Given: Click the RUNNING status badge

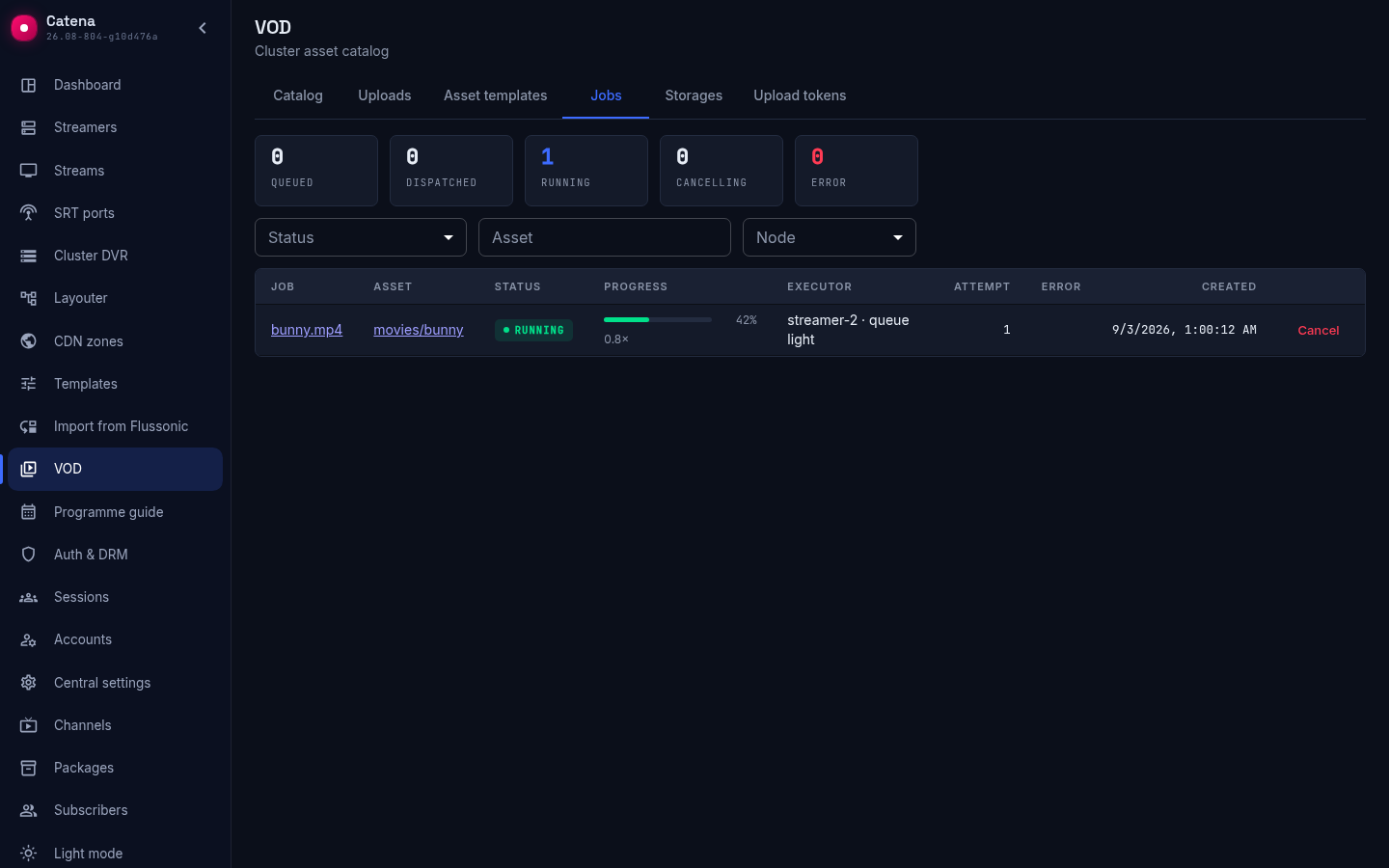Looking at the screenshot, I should (533, 330).
